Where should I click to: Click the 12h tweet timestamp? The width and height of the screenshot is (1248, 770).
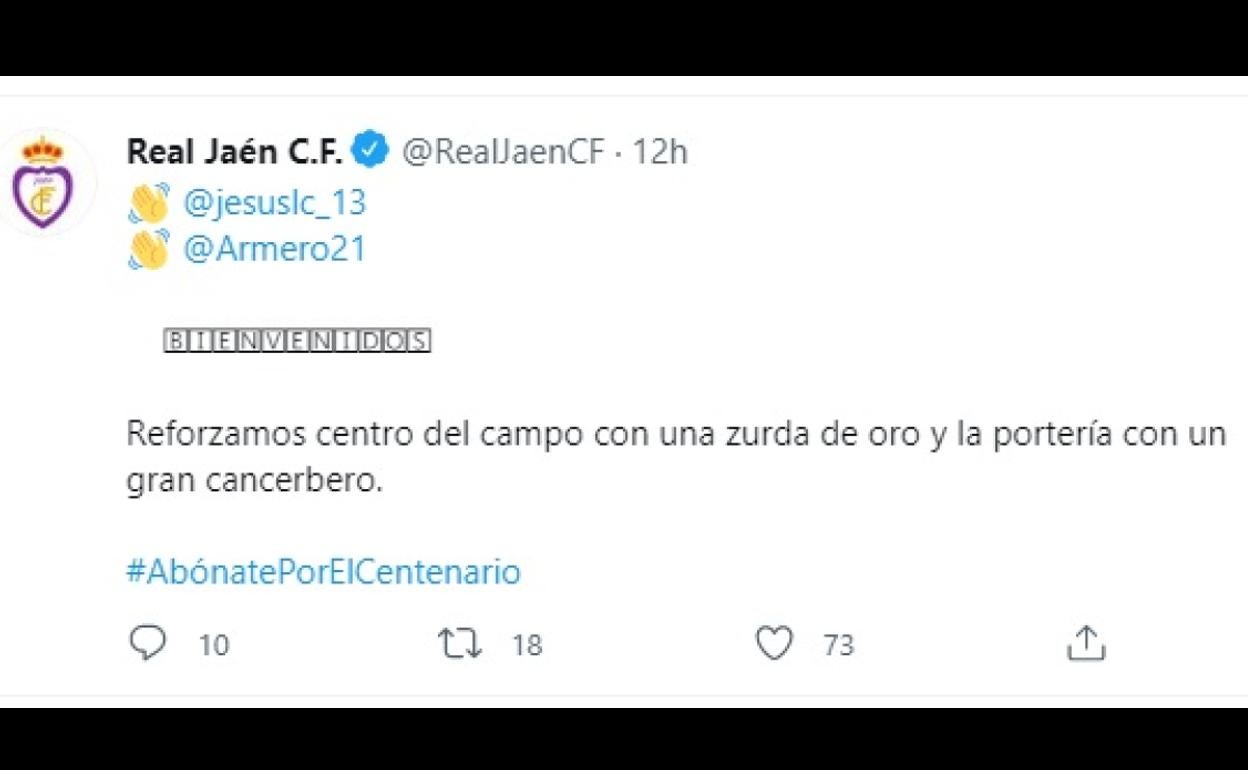coord(660,151)
